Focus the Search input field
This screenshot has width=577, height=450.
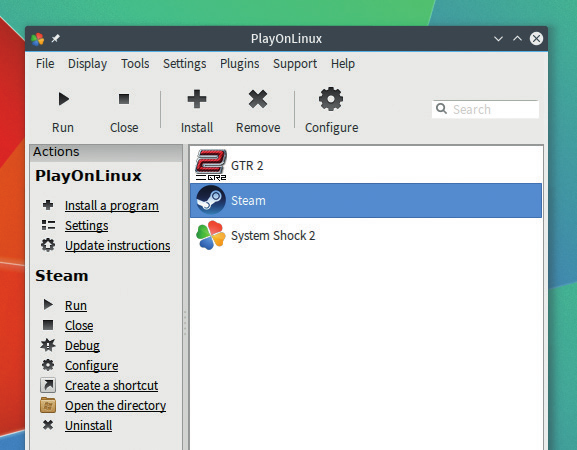click(x=485, y=109)
